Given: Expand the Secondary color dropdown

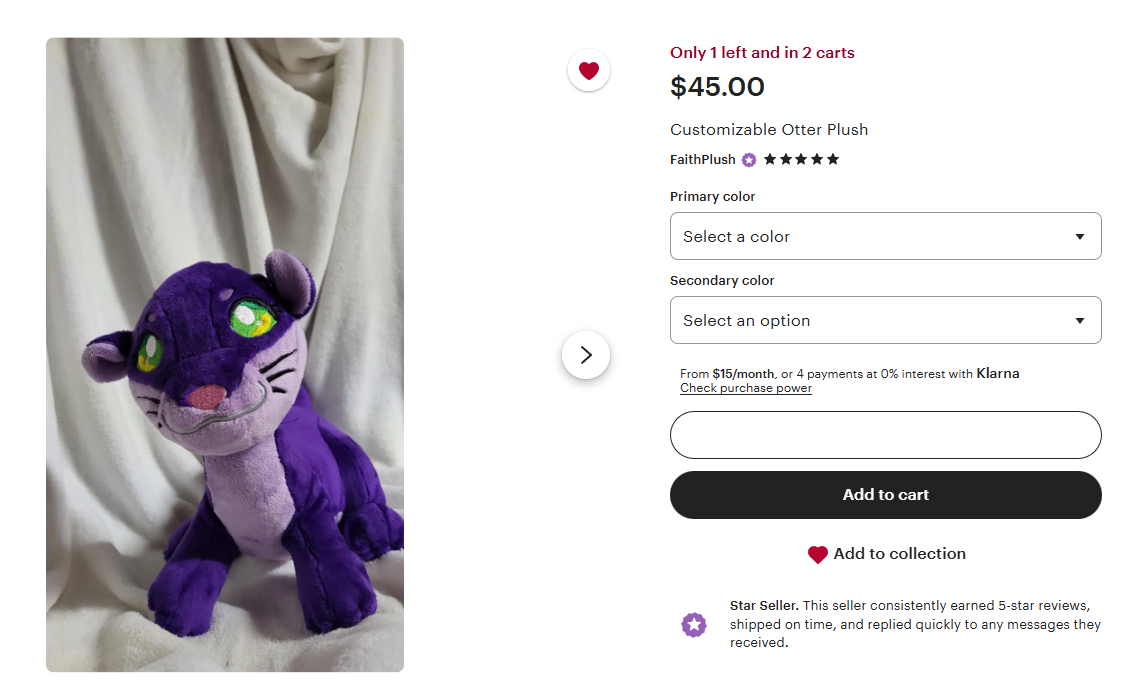Looking at the screenshot, I should (x=885, y=320).
